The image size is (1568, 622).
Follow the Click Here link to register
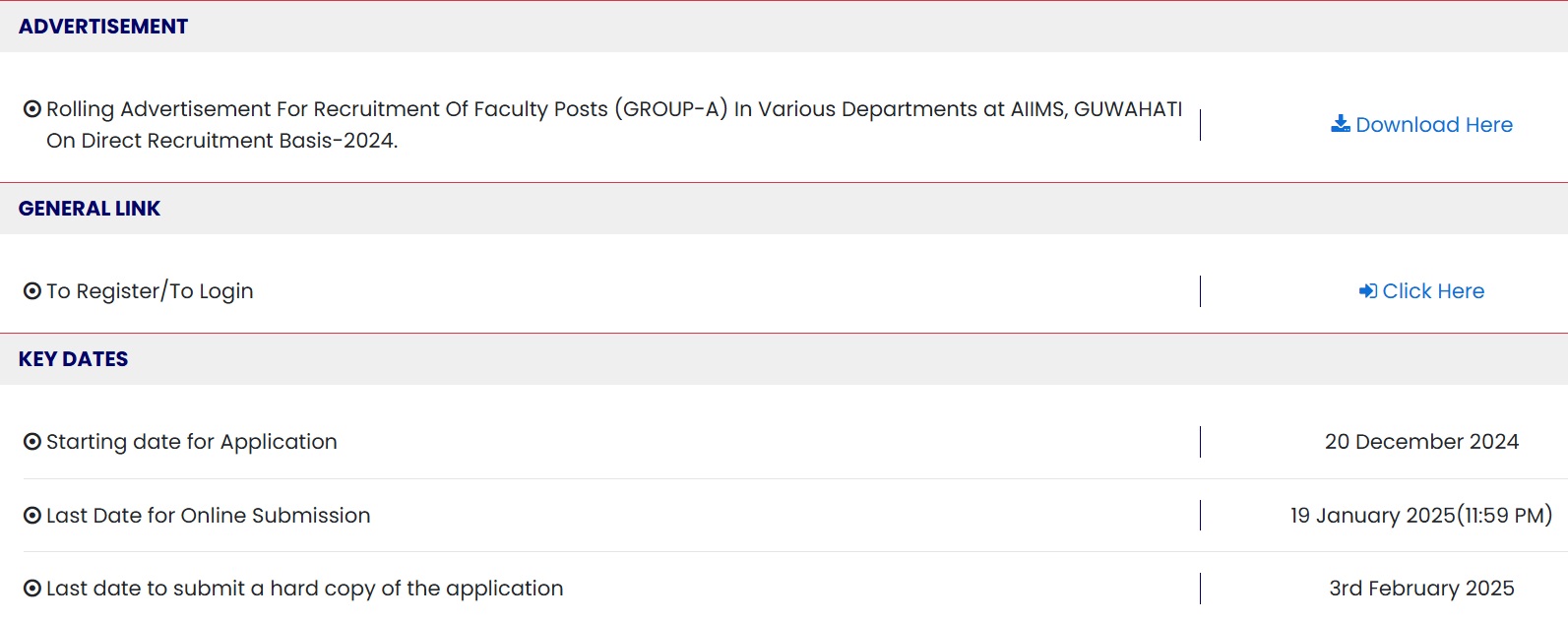click(1433, 291)
